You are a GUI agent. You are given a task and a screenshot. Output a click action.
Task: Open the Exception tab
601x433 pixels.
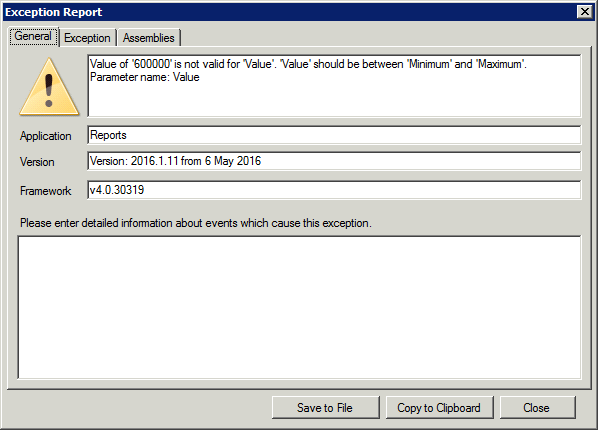87,38
